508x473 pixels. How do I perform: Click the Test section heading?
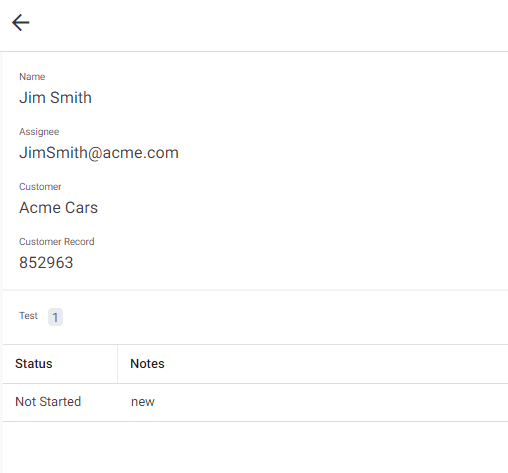click(x=28, y=316)
